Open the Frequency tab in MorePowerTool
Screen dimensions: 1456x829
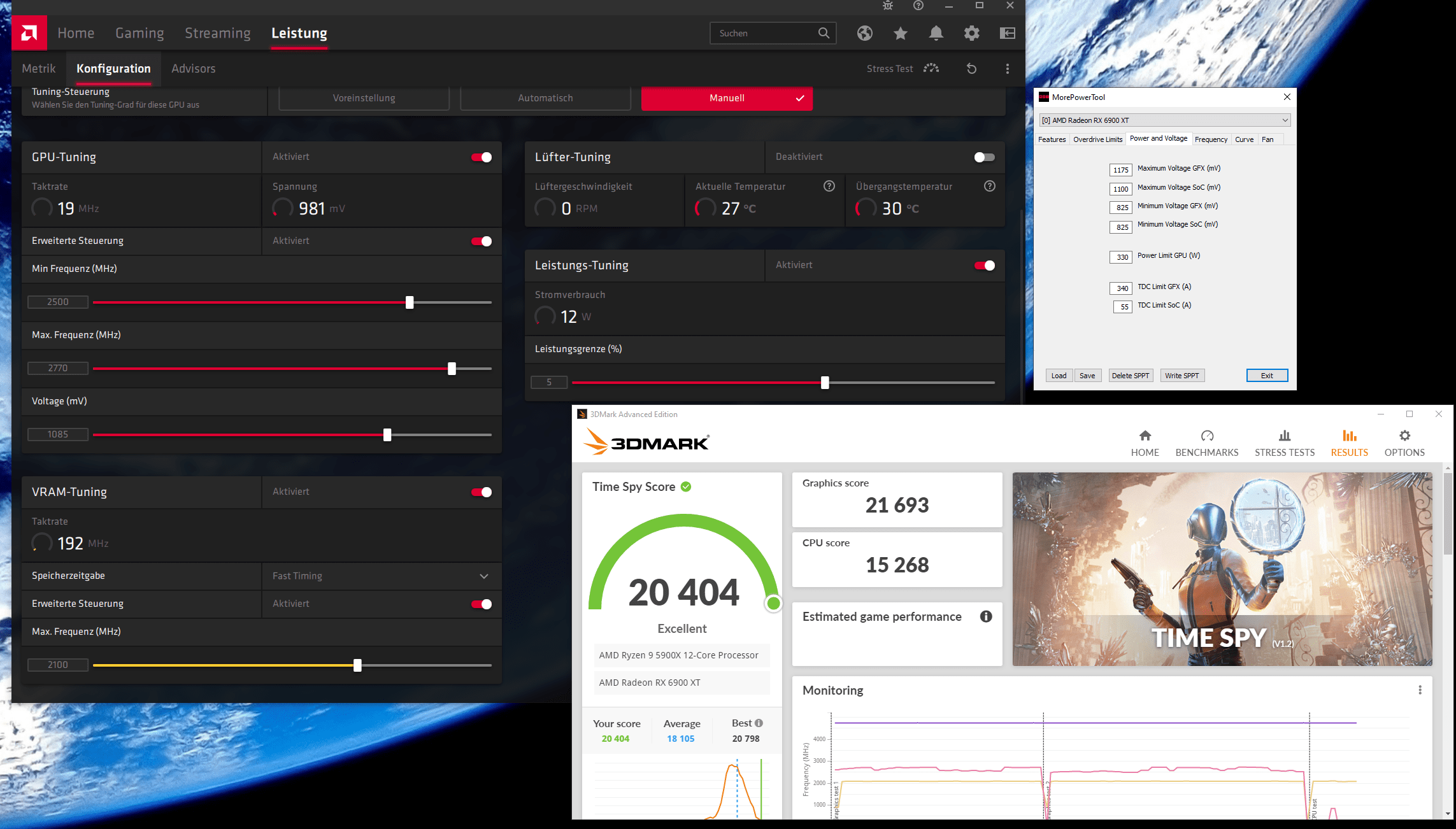(1210, 139)
